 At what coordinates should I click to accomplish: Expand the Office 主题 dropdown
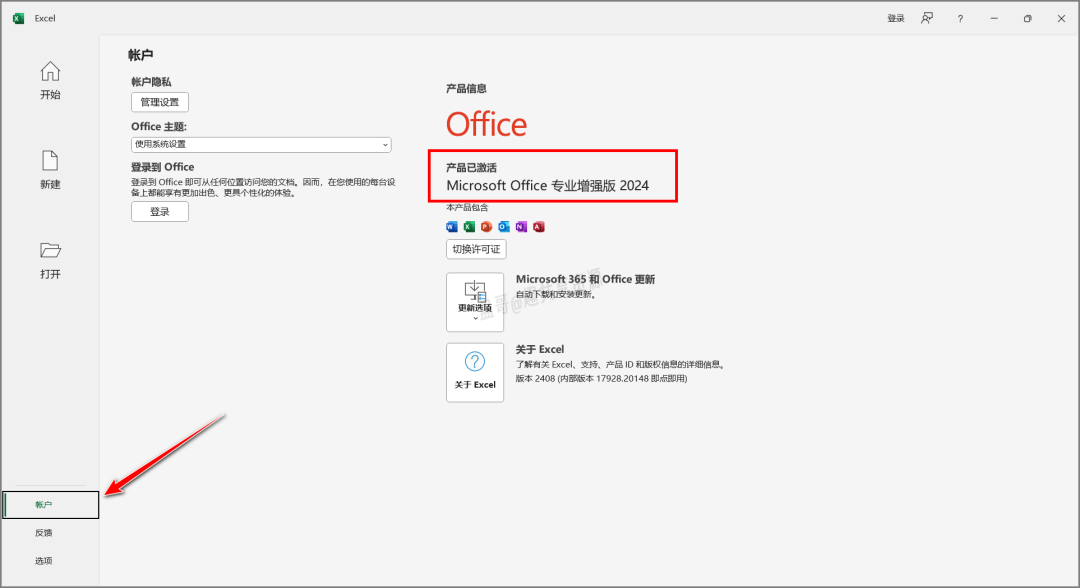[x=261, y=145]
